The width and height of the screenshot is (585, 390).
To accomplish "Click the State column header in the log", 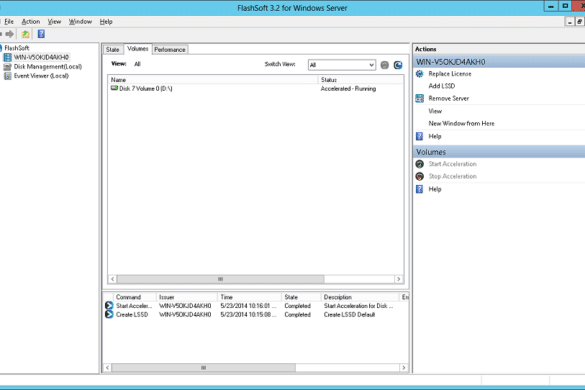I will (x=301, y=297).
